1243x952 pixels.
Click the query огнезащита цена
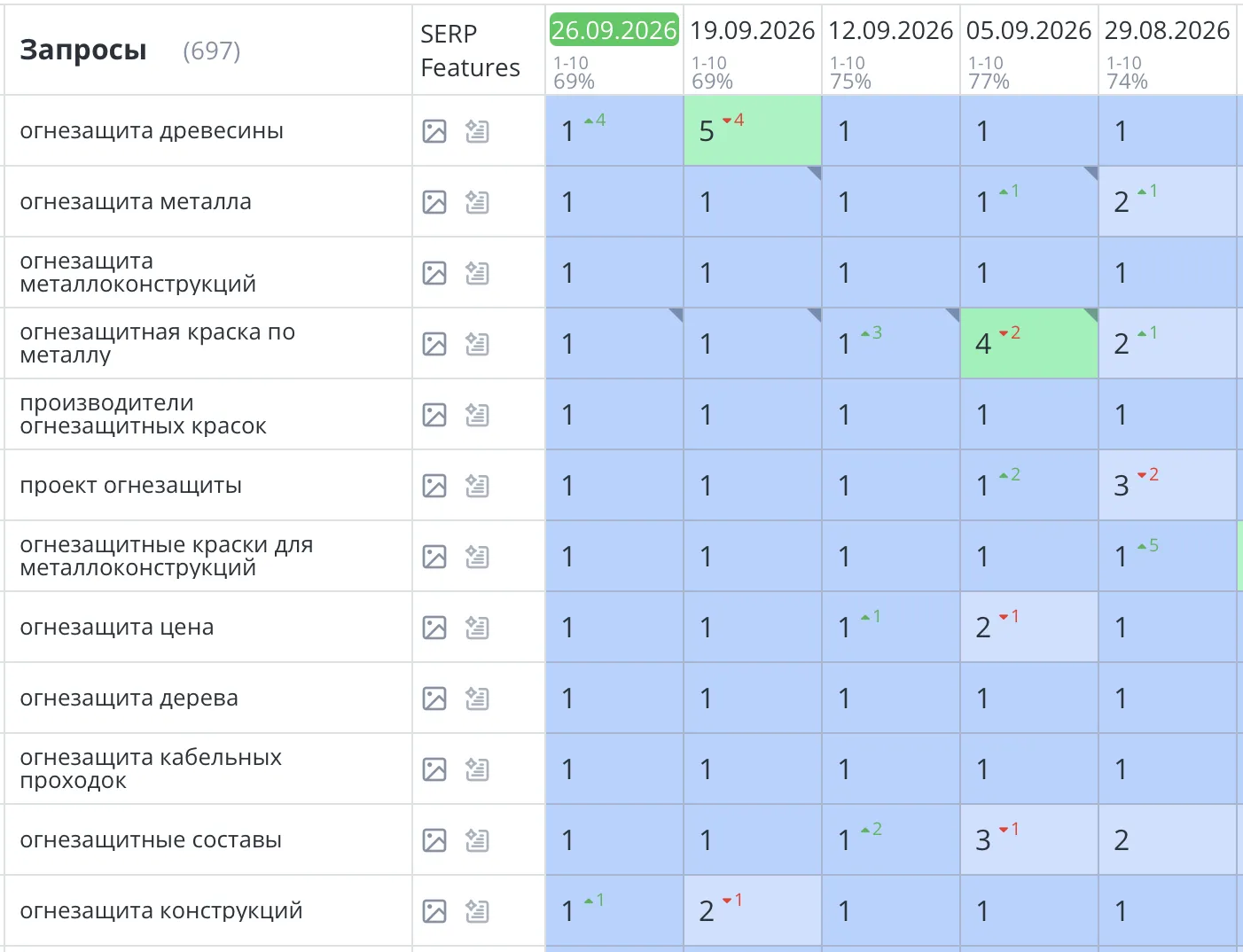pos(117,628)
